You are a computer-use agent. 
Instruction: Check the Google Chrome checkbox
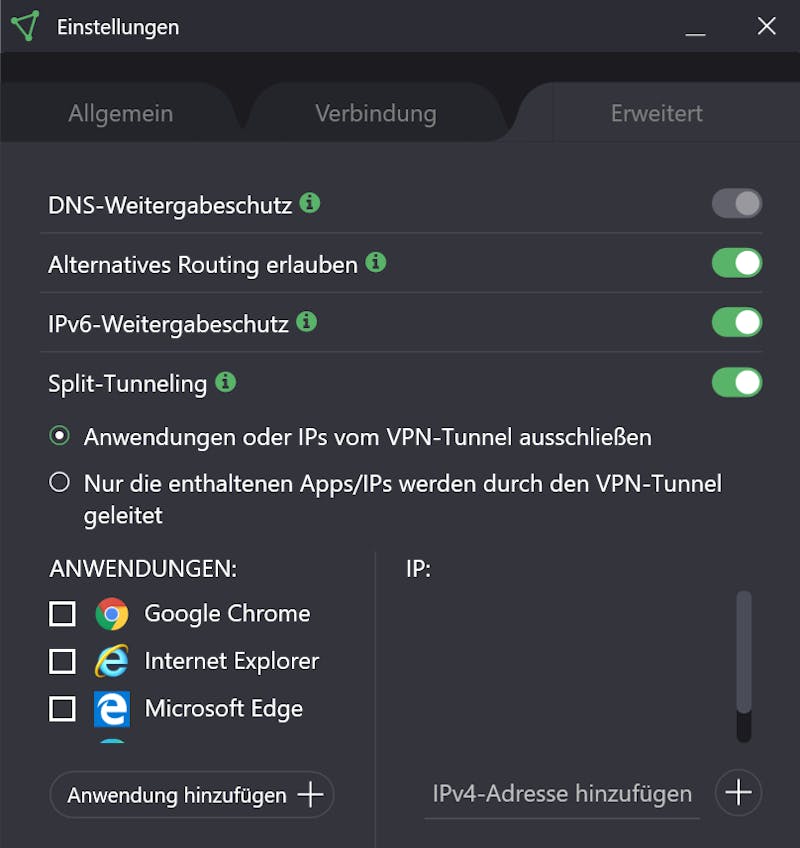point(62,614)
